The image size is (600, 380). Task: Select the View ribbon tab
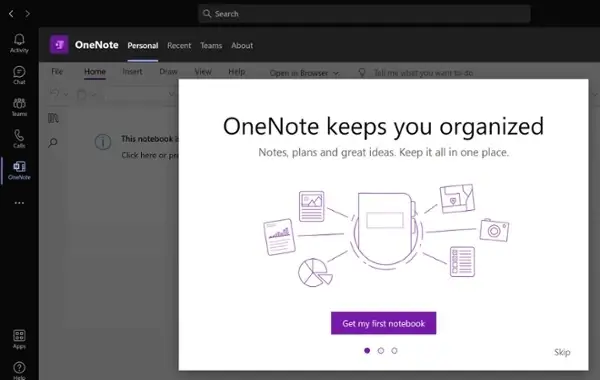click(203, 72)
